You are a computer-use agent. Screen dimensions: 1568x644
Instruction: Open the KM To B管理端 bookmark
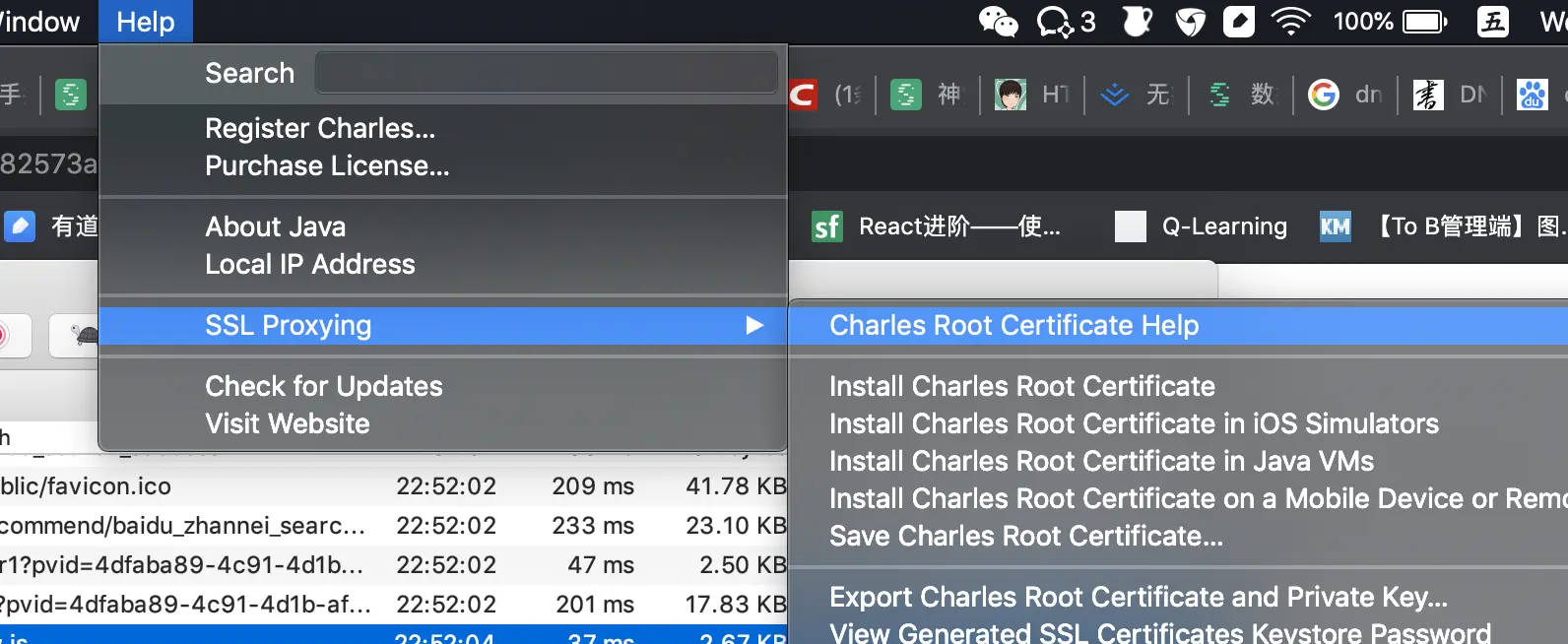(x=1443, y=226)
